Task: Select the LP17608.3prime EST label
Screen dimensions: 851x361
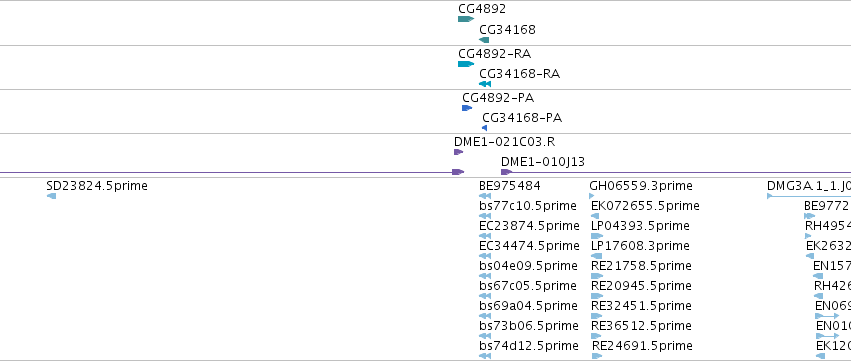Action: 640,246
